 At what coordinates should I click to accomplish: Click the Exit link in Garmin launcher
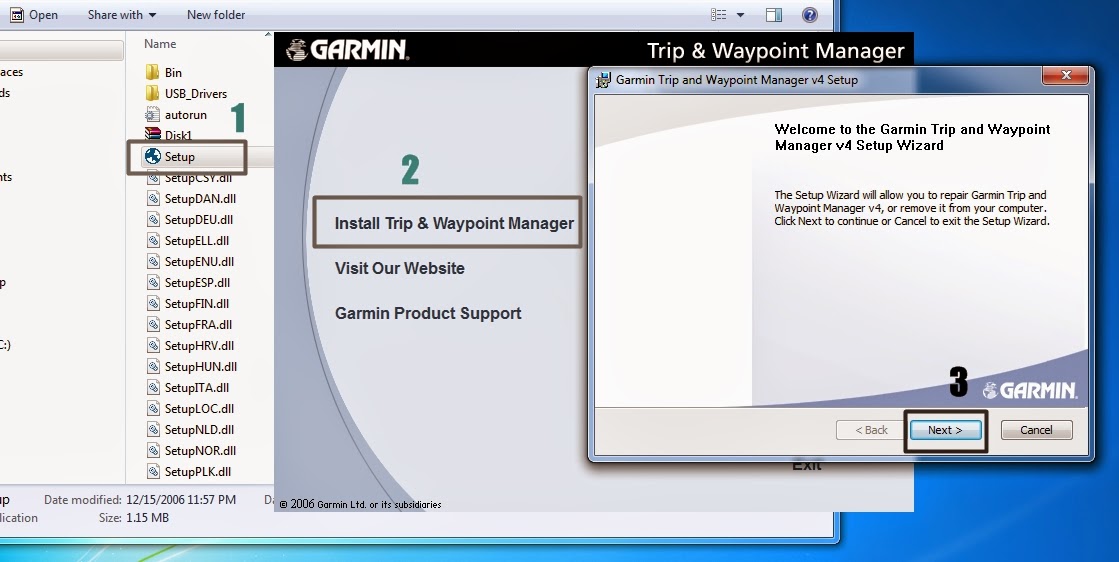[x=807, y=466]
